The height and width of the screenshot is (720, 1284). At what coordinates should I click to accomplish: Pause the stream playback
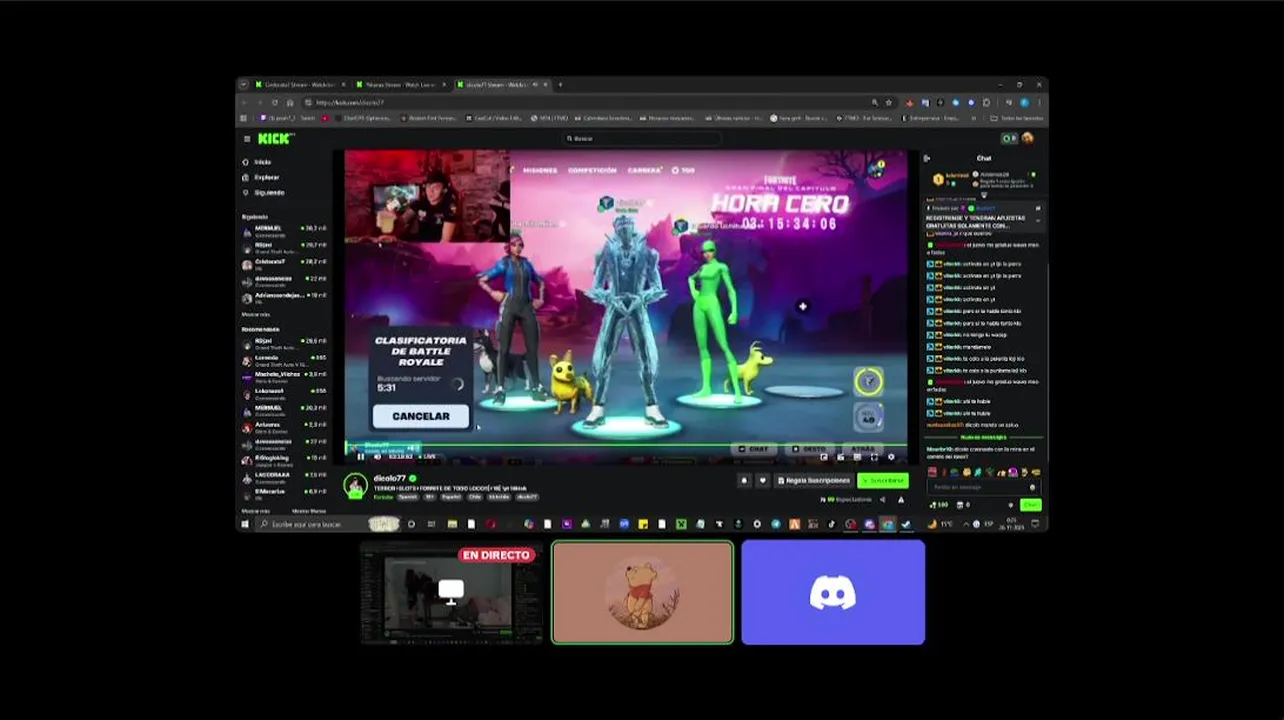[x=361, y=457]
